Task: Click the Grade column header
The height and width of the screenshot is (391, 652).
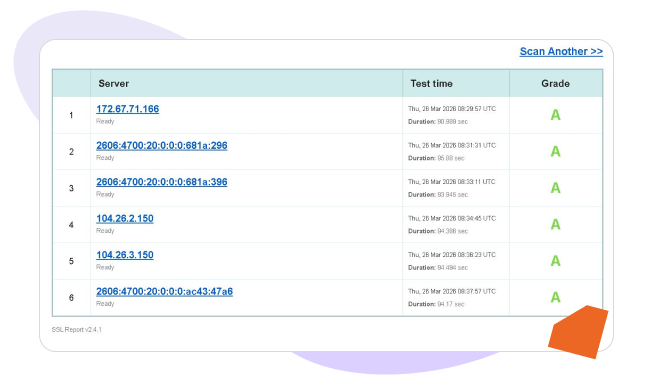Action: [x=555, y=84]
